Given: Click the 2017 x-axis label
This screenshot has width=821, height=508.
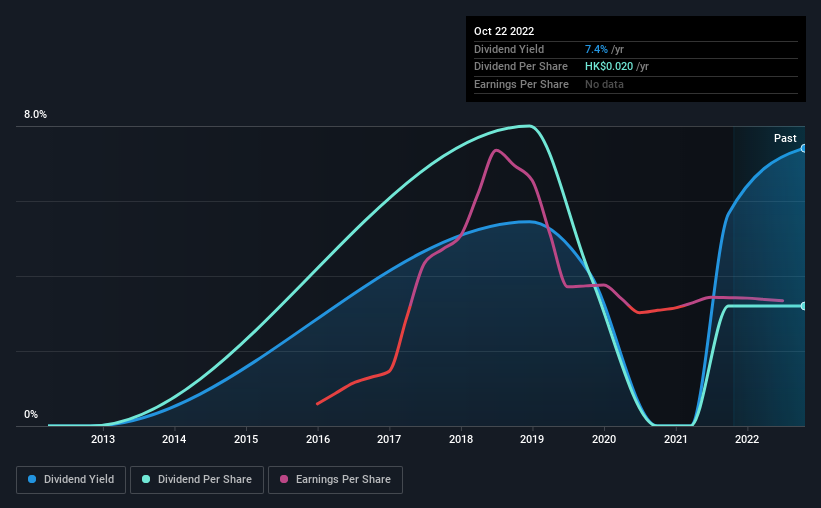Looking at the screenshot, I should pos(389,439).
